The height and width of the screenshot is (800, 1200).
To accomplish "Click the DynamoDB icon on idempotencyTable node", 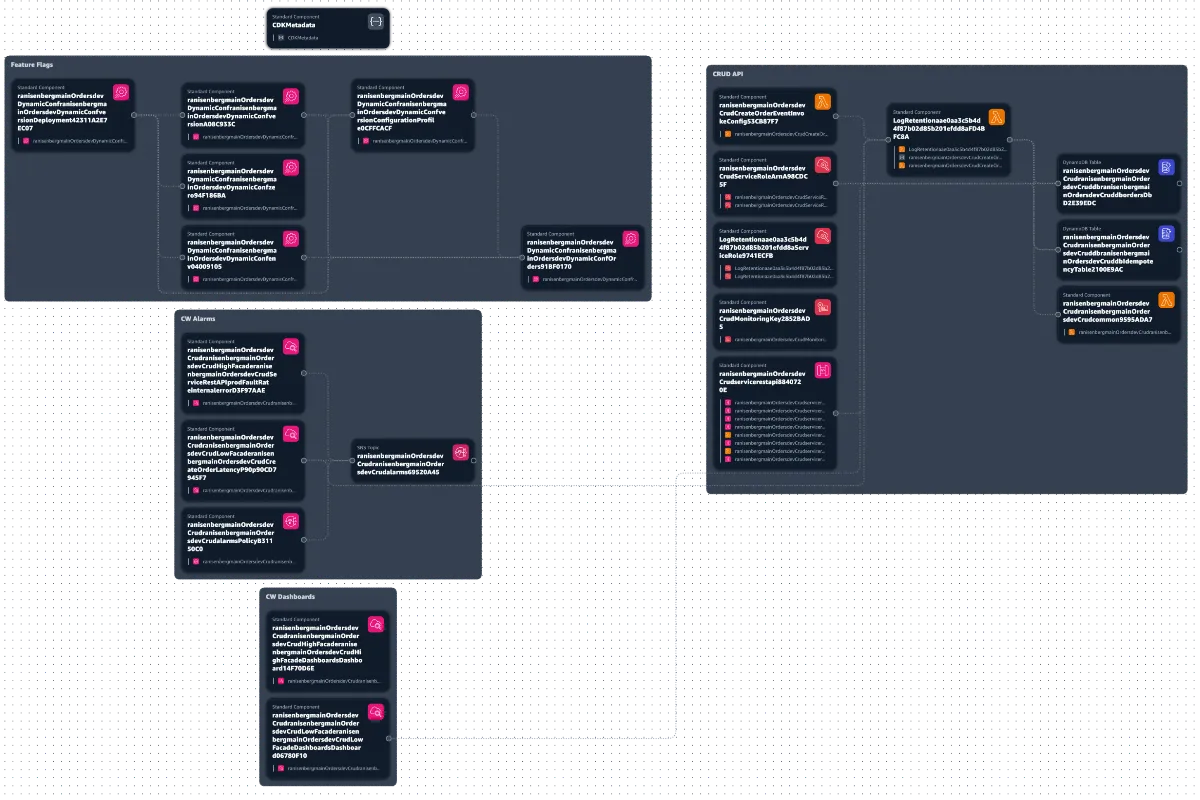I will [x=1165, y=233].
